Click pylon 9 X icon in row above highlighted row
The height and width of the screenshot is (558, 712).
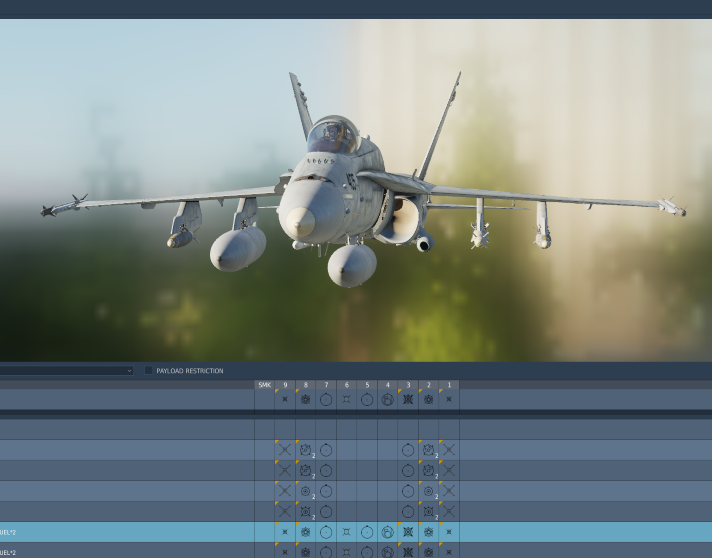pyautogui.click(x=285, y=512)
